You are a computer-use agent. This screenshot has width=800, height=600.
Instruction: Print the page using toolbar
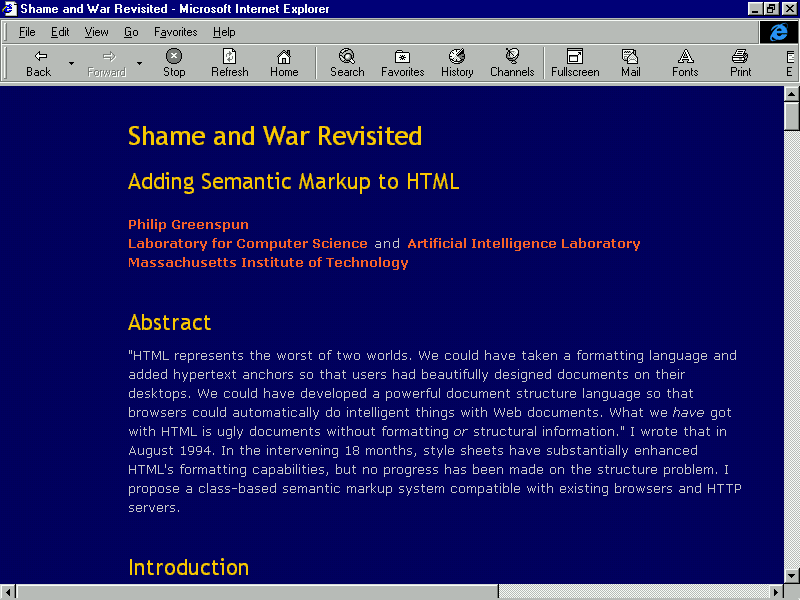(740, 63)
